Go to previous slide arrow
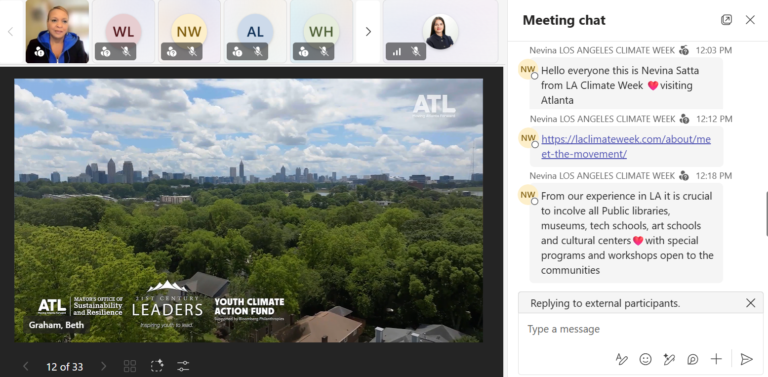Image resolution: width=768 pixels, height=377 pixels. pos(26,366)
